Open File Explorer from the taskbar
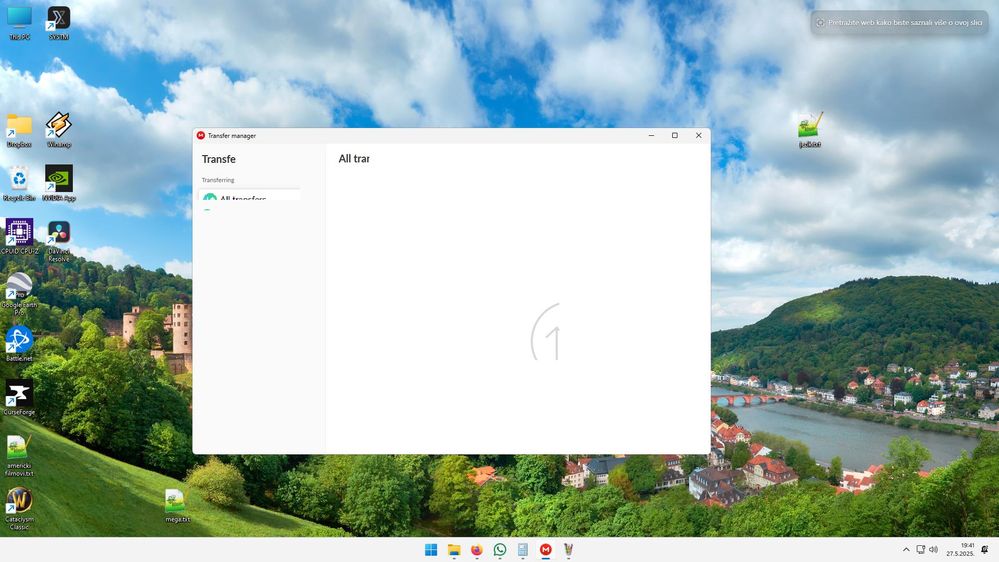This screenshot has height=562, width=999. click(x=454, y=550)
